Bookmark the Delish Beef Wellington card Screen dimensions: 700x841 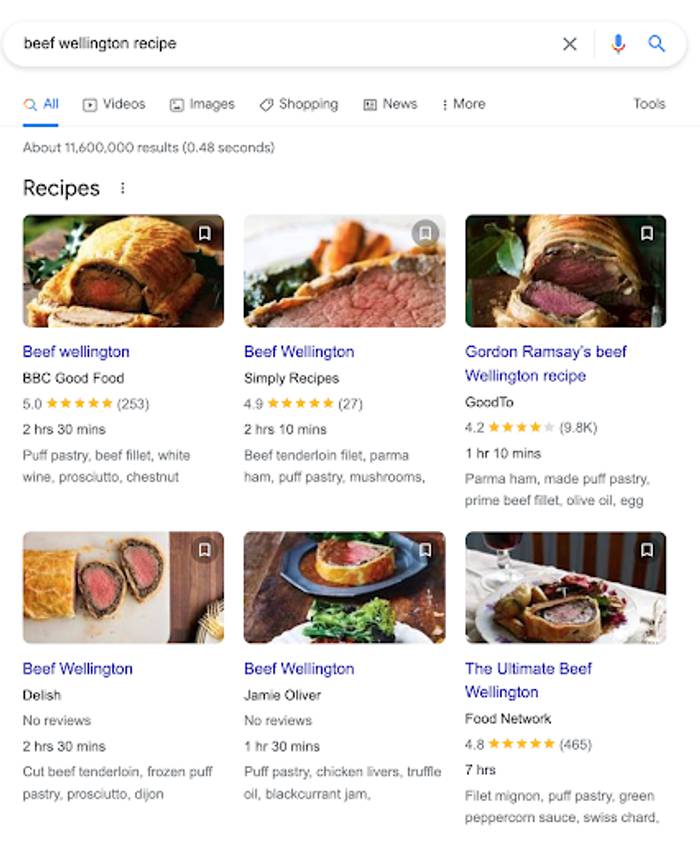tap(204, 550)
